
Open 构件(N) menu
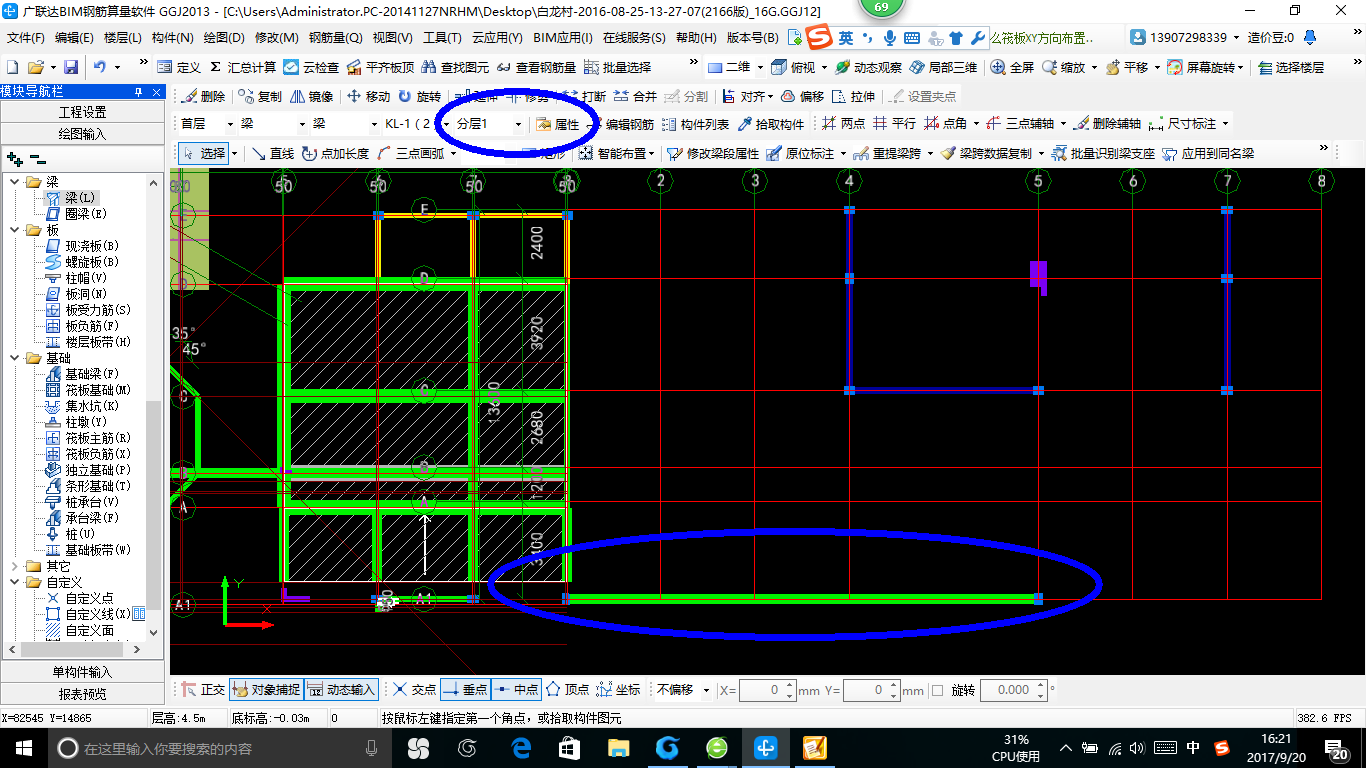(172, 38)
